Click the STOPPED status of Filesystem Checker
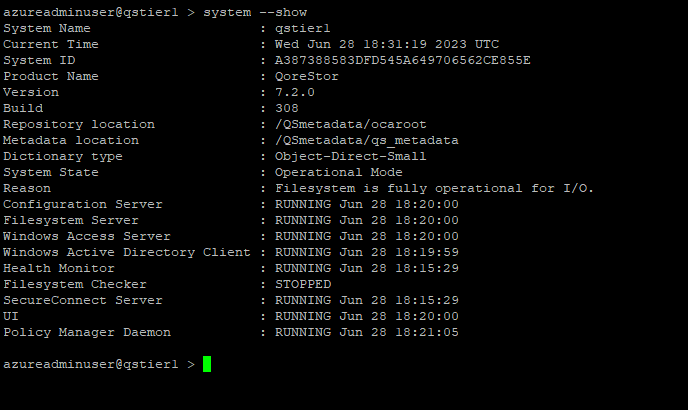 pos(303,284)
